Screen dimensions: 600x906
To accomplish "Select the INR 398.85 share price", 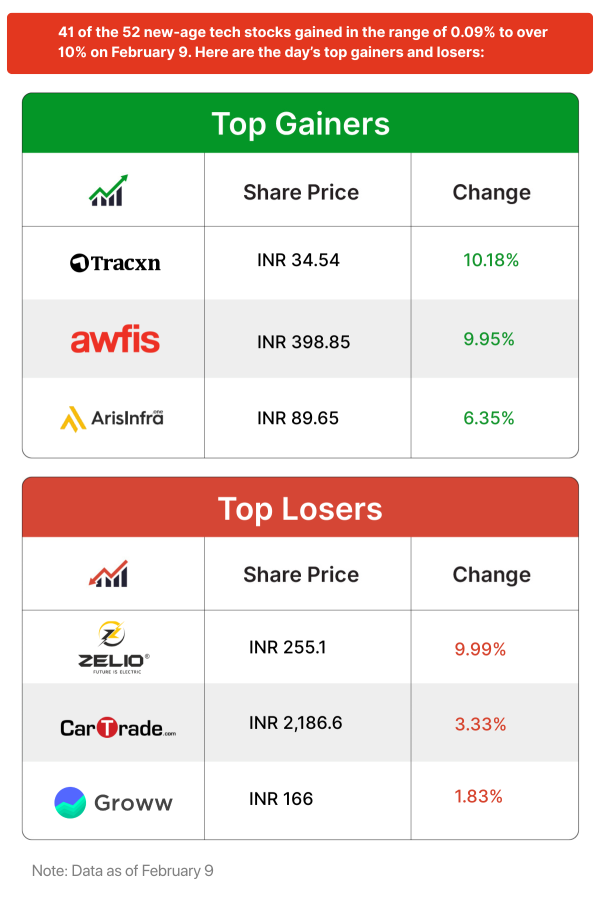I will click(303, 342).
